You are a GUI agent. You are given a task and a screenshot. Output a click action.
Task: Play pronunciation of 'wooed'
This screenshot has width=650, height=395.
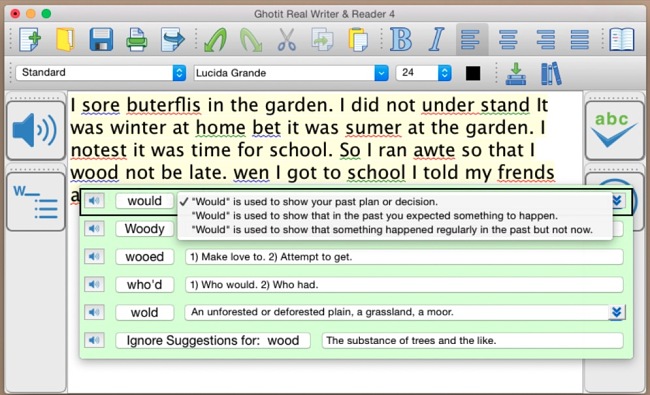pyautogui.click(x=94, y=257)
